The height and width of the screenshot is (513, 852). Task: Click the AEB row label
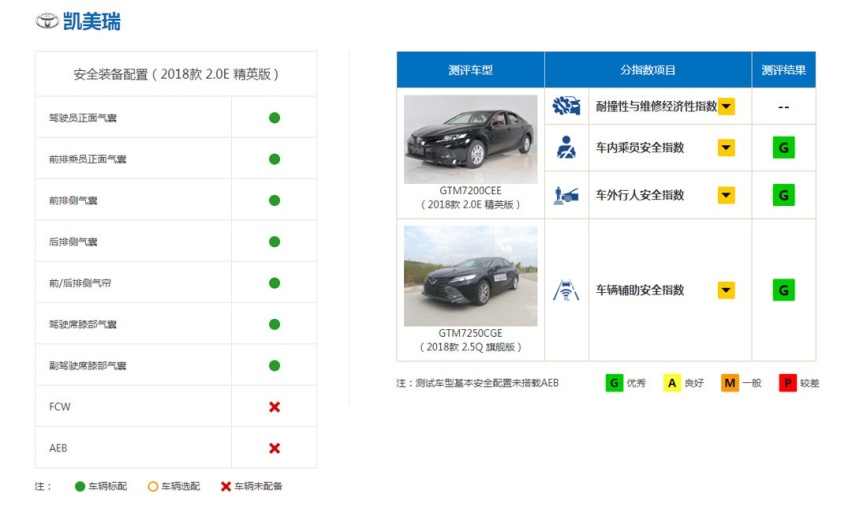tap(58, 448)
